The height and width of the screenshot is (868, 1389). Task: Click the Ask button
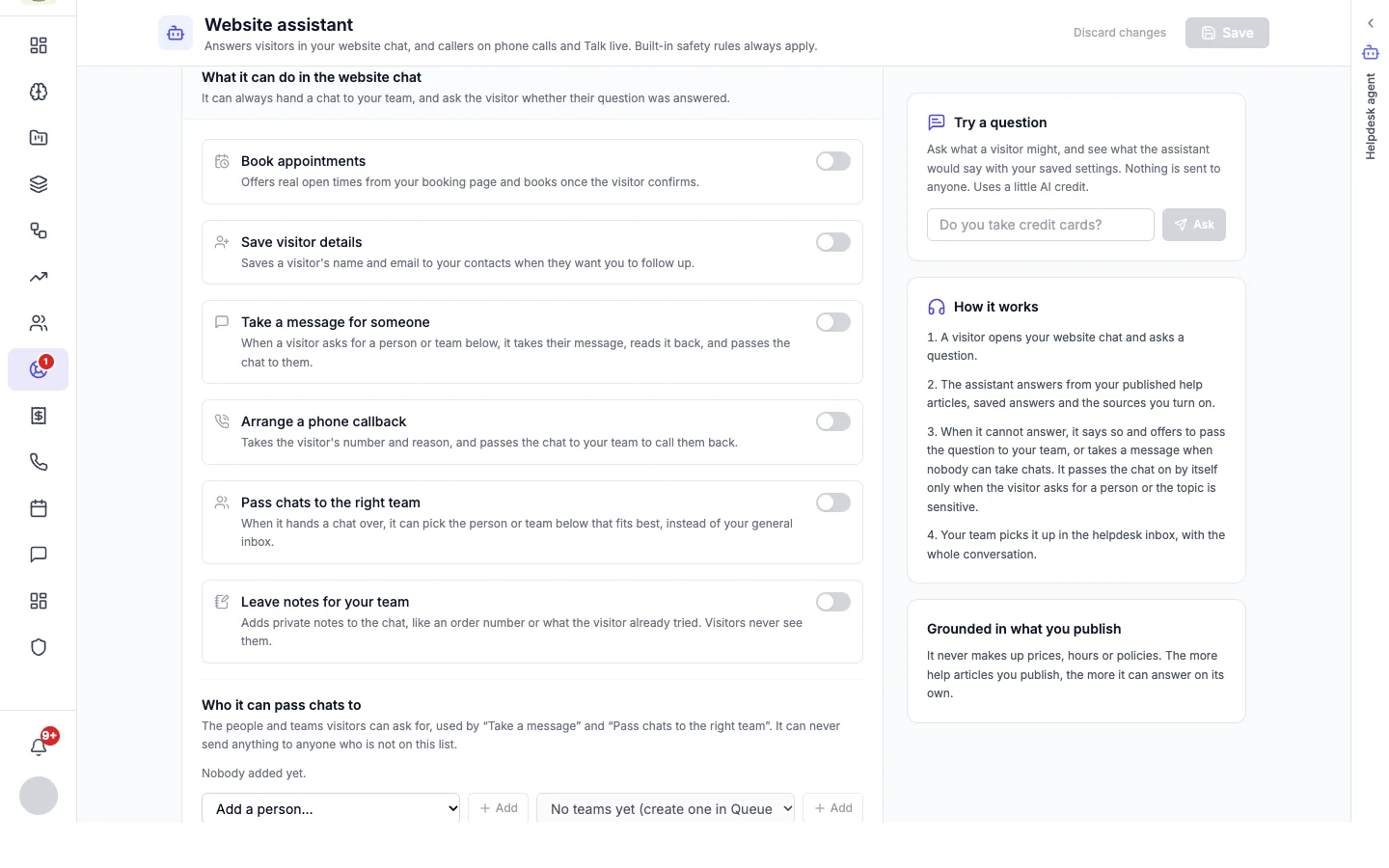point(1194,225)
